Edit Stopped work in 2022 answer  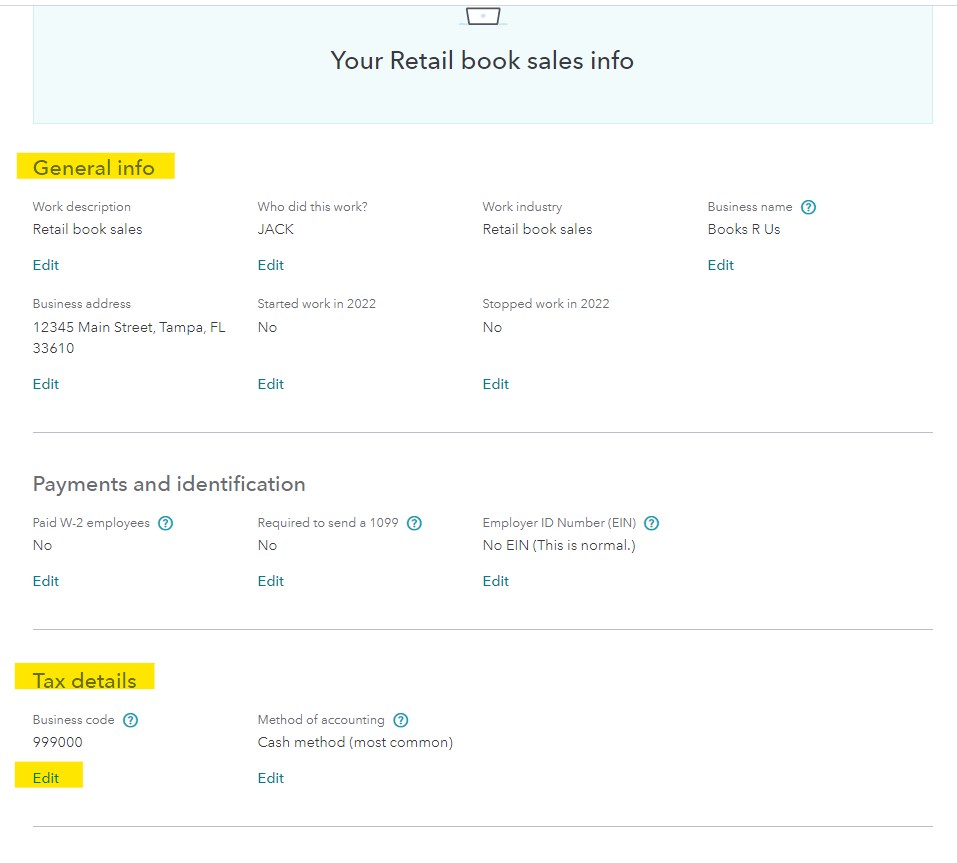496,384
